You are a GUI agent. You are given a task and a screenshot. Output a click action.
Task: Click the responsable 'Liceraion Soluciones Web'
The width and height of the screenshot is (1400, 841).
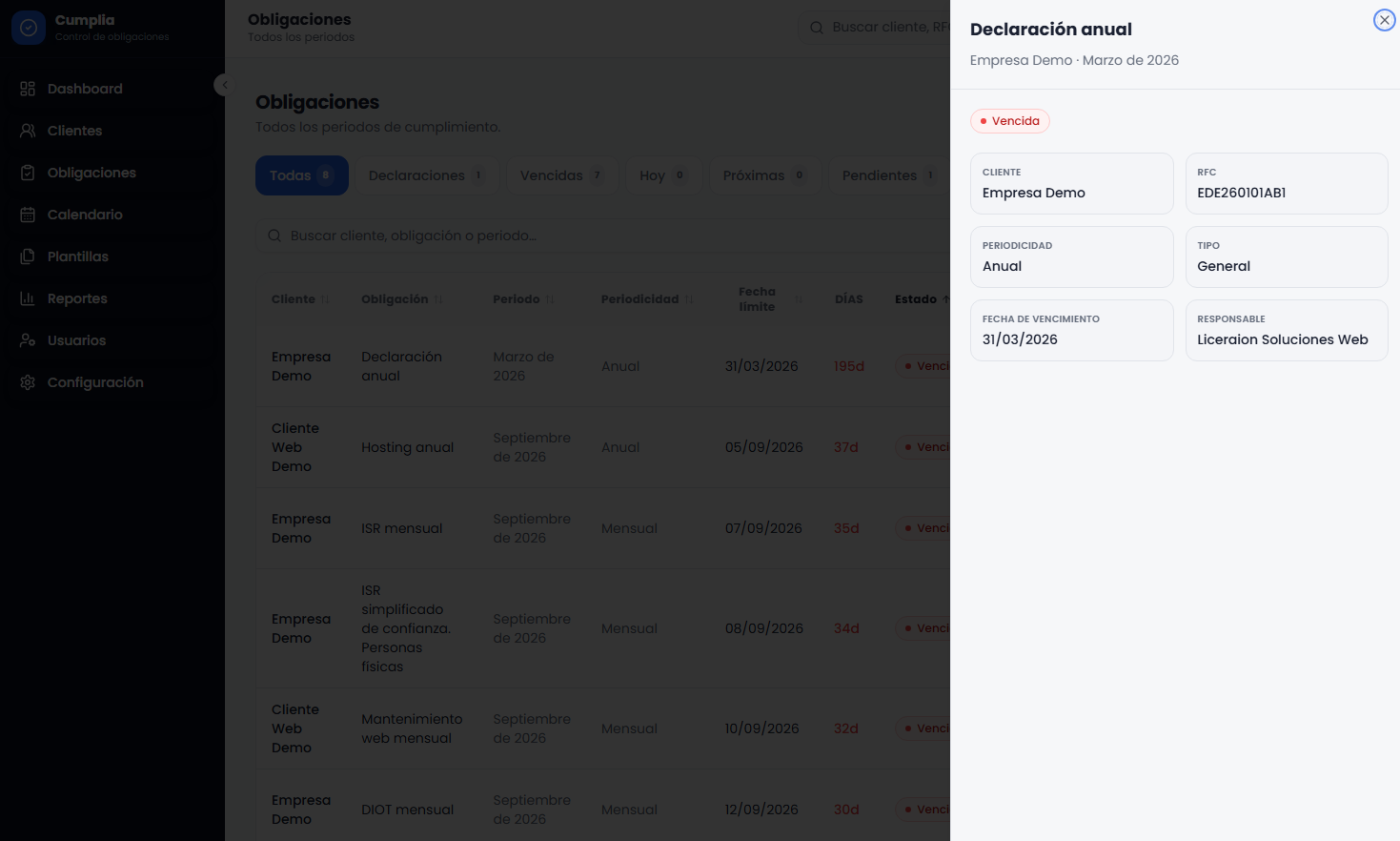(x=1283, y=339)
